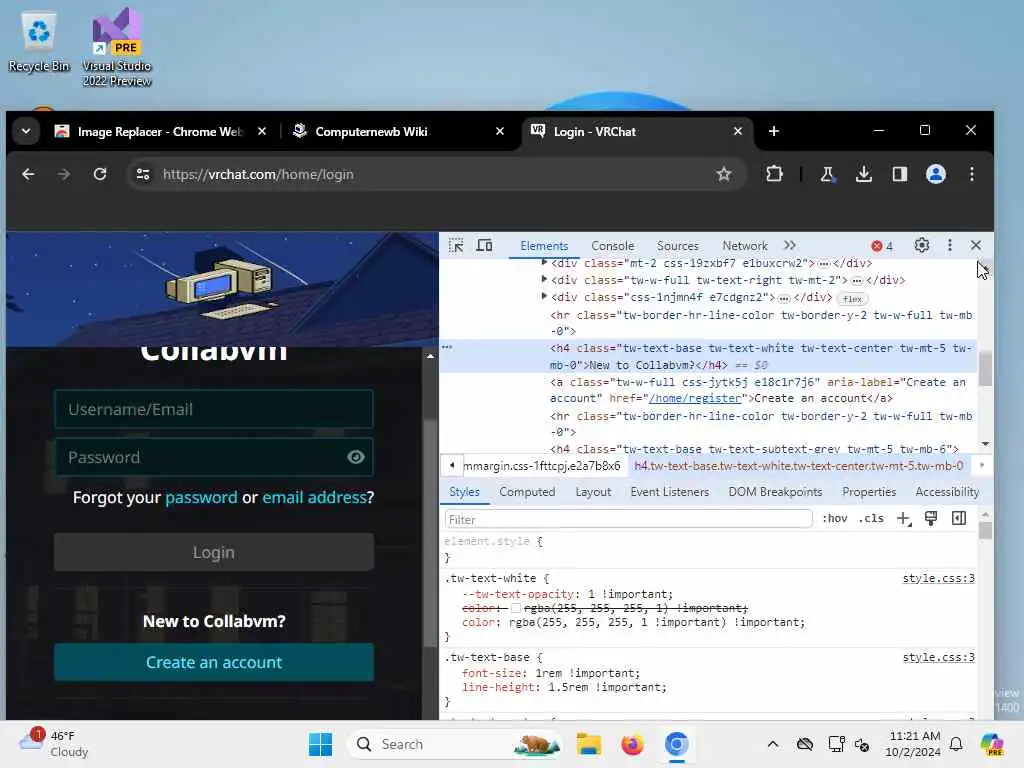1024x768 pixels.
Task: Reload the current page
Action: pyautogui.click(x=100, y=174)
